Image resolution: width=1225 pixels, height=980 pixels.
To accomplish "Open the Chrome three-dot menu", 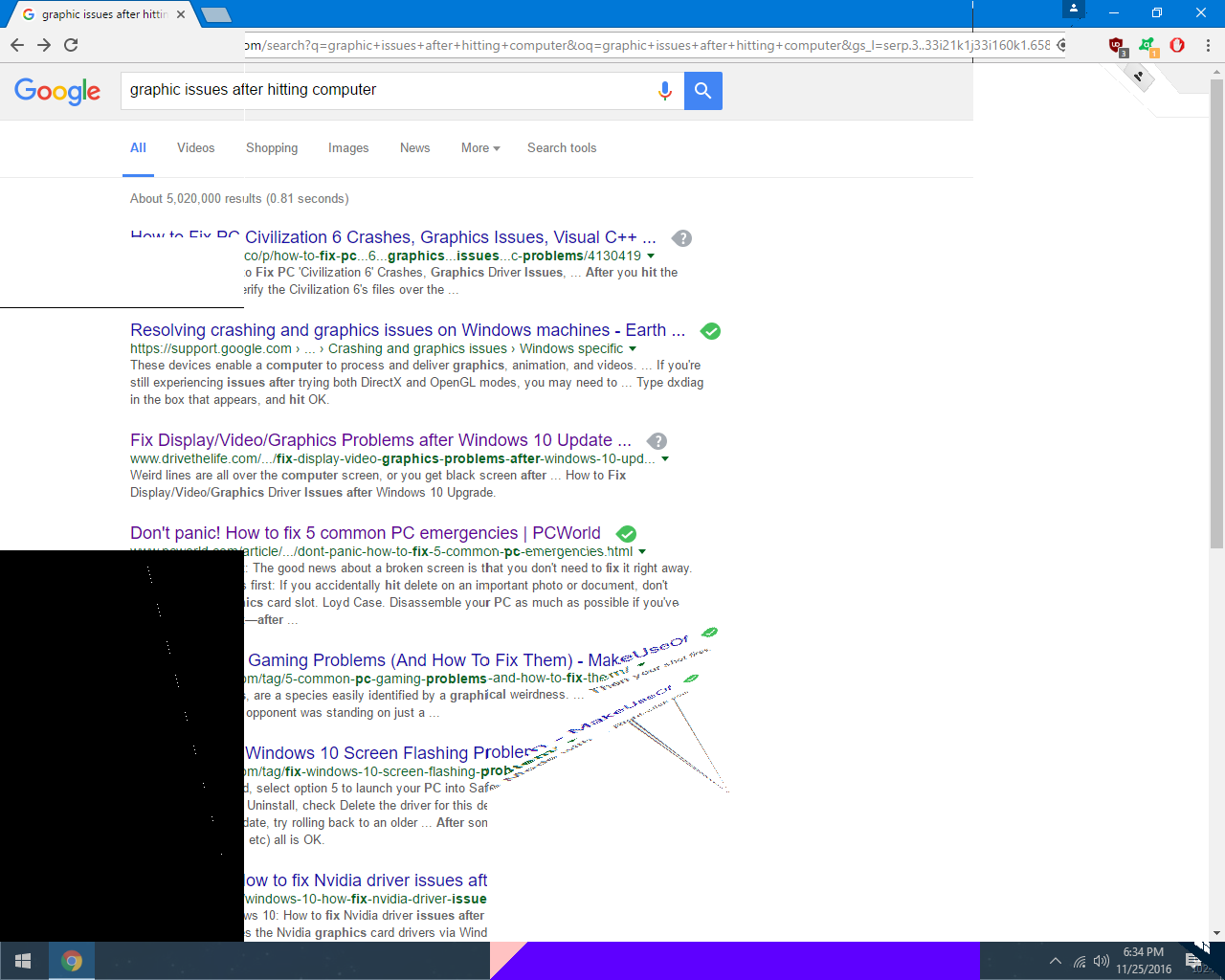I will point(1208,45).
